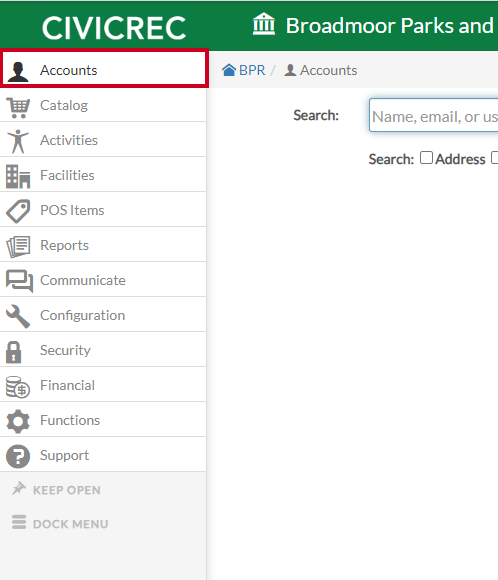The image size is (498, 580).
Task: Click the Security padlock icon
Action: [x=14, y=352]
